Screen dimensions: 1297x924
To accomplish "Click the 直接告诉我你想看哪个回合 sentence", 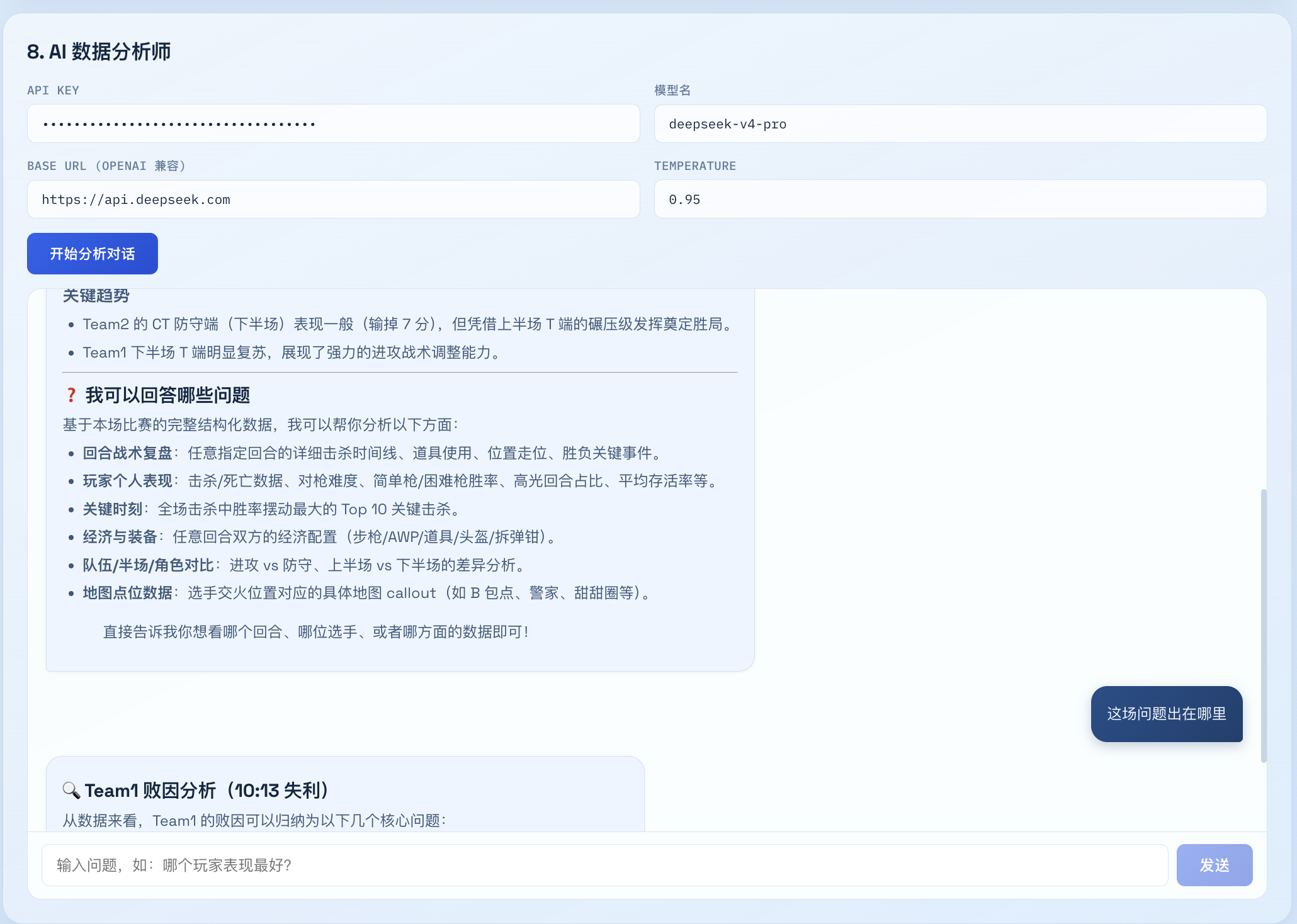I will (x=316, y=632).
